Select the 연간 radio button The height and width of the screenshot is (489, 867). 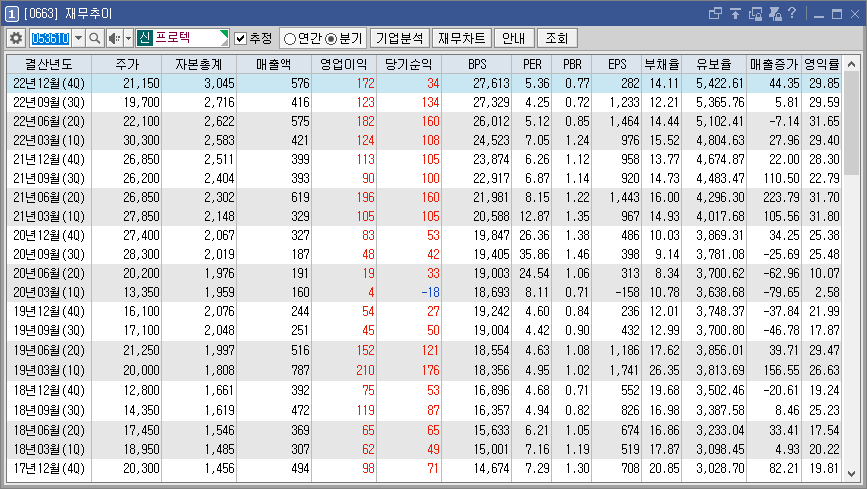click(290, 39)
